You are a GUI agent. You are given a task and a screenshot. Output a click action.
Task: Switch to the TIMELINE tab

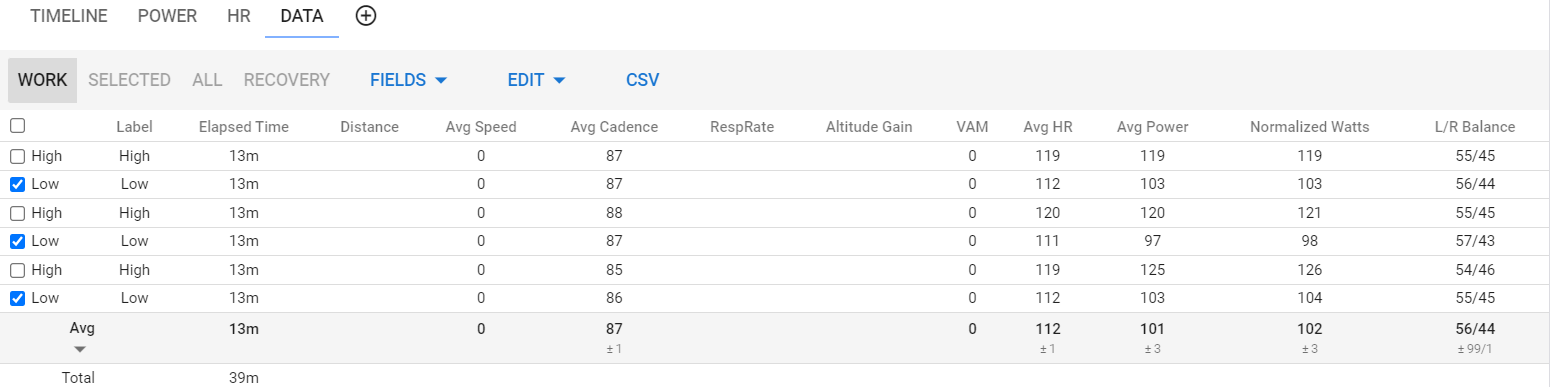coord(69,16)
